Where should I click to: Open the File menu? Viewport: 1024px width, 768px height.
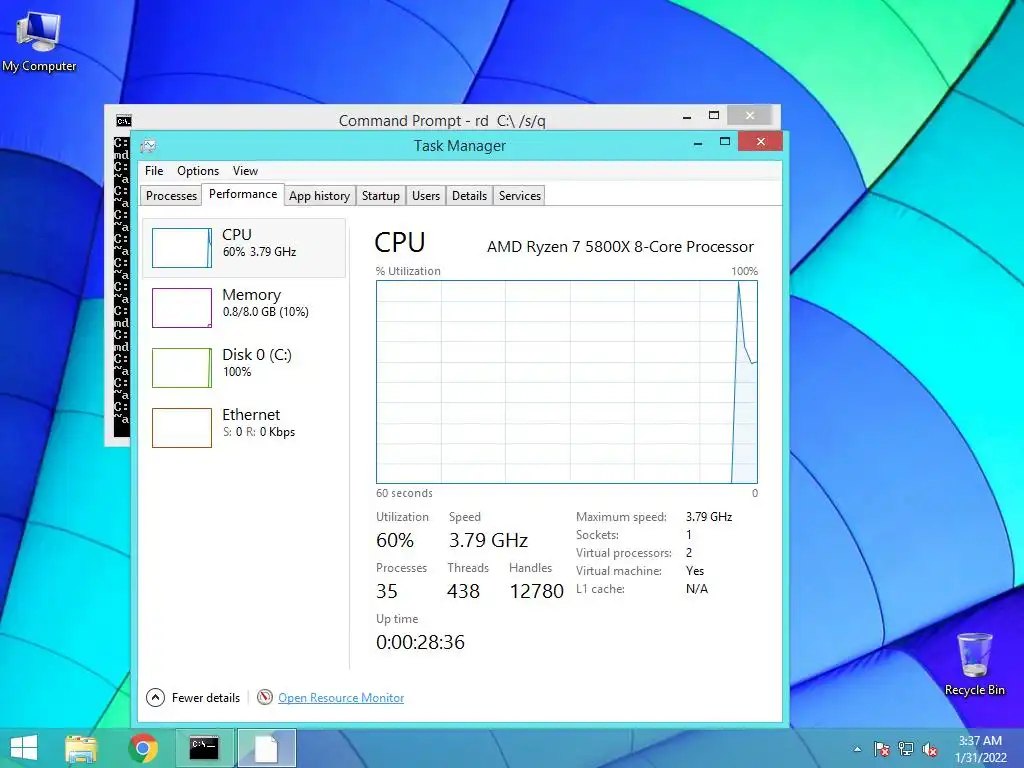click(154, 170)
